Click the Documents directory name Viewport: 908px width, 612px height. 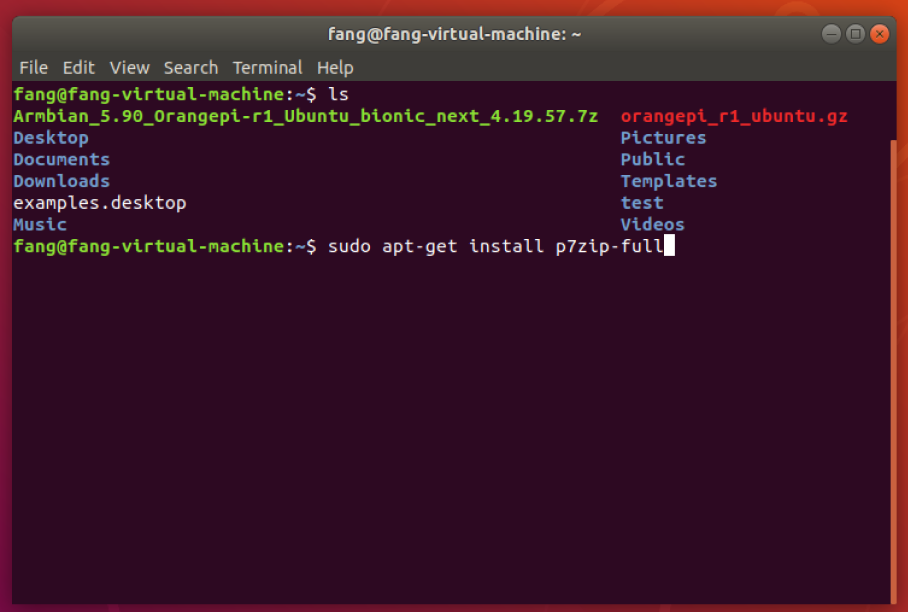[x=61, y=159]
